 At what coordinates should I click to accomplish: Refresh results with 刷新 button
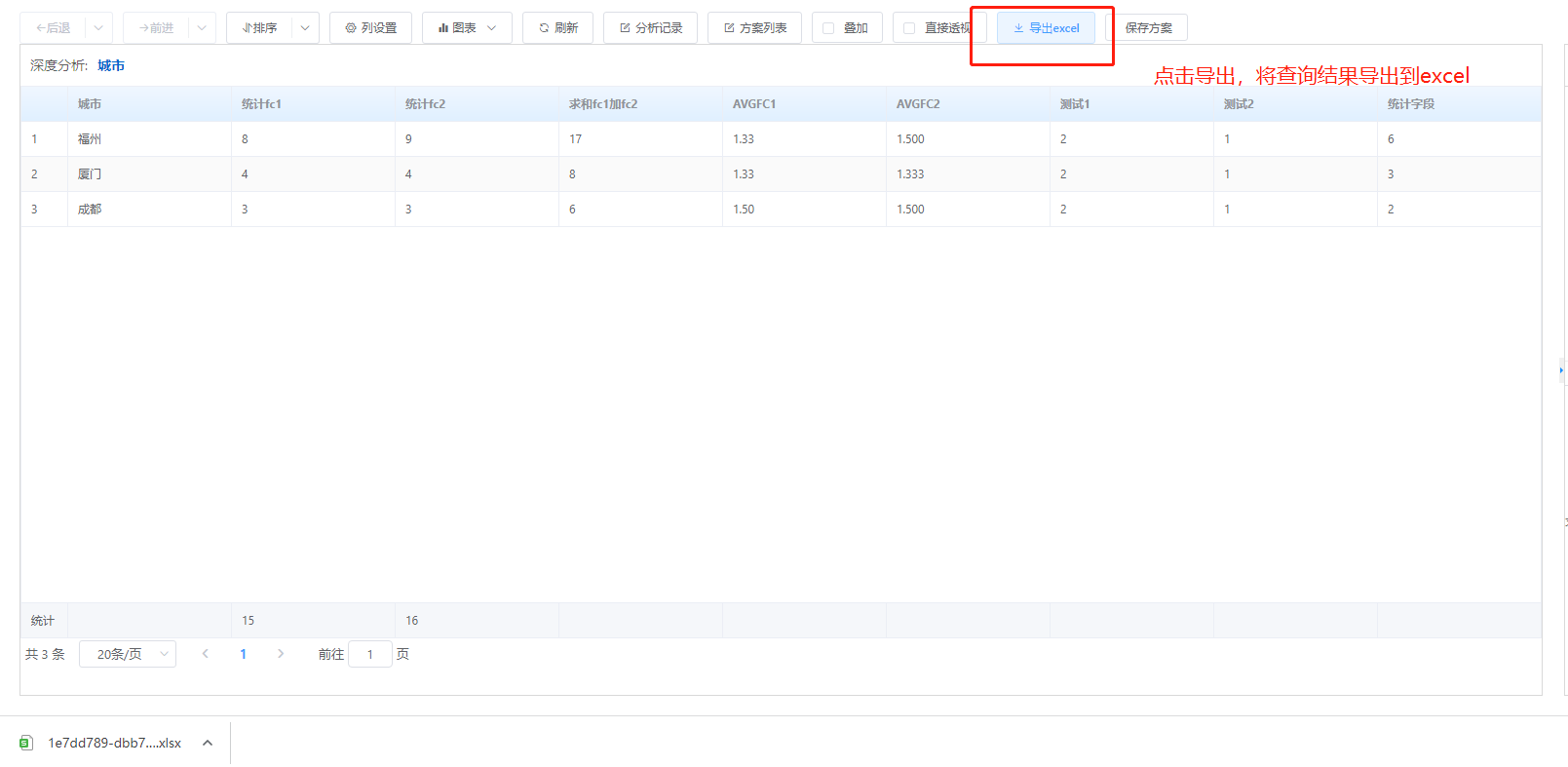(x=557, y=28)
